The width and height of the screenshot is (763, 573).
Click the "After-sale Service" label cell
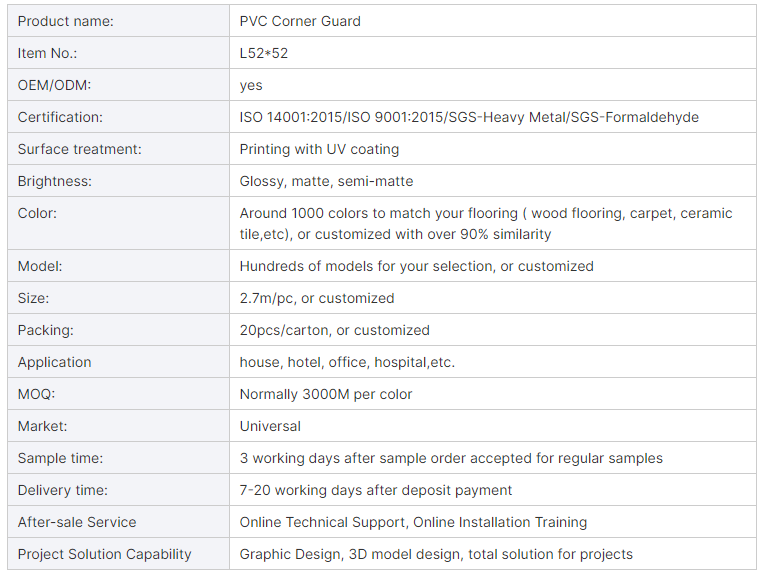point(77,522)
